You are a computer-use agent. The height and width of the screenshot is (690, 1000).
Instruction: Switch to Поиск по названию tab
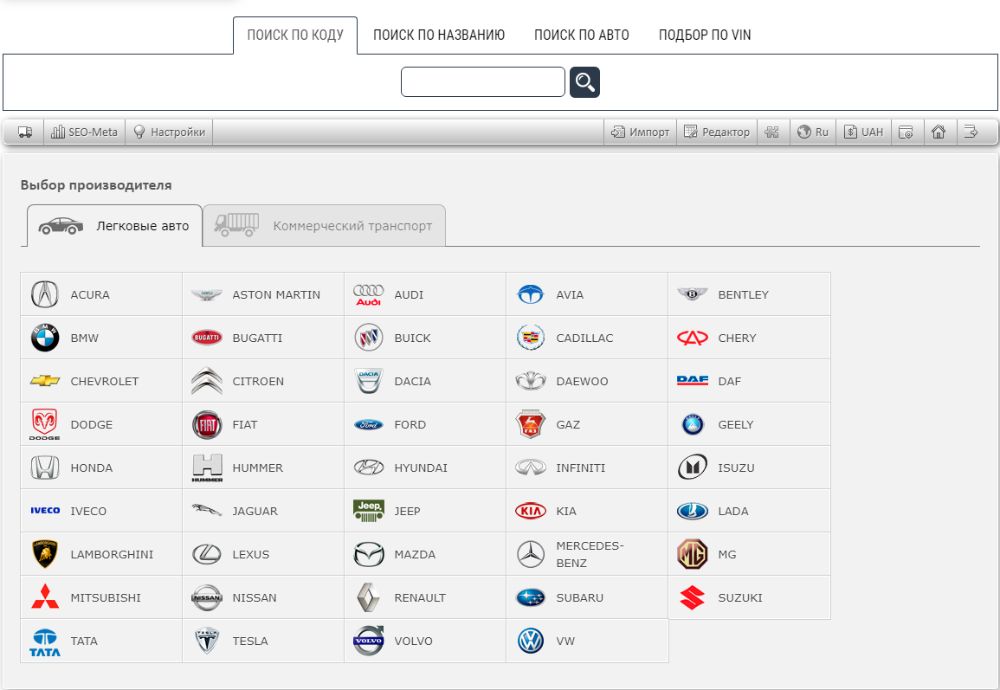439,35
